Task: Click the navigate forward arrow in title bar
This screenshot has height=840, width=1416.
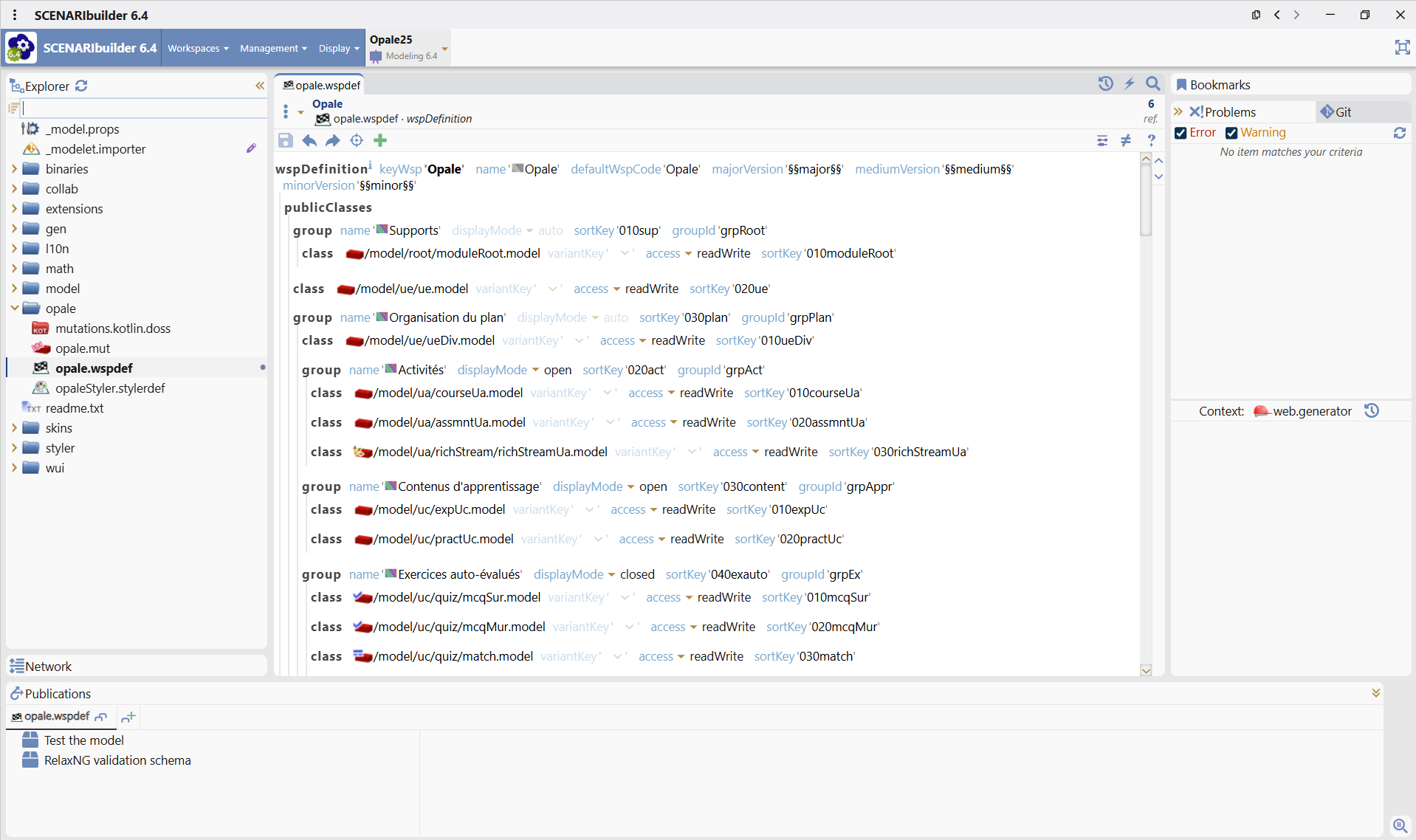Action: 1297,15
